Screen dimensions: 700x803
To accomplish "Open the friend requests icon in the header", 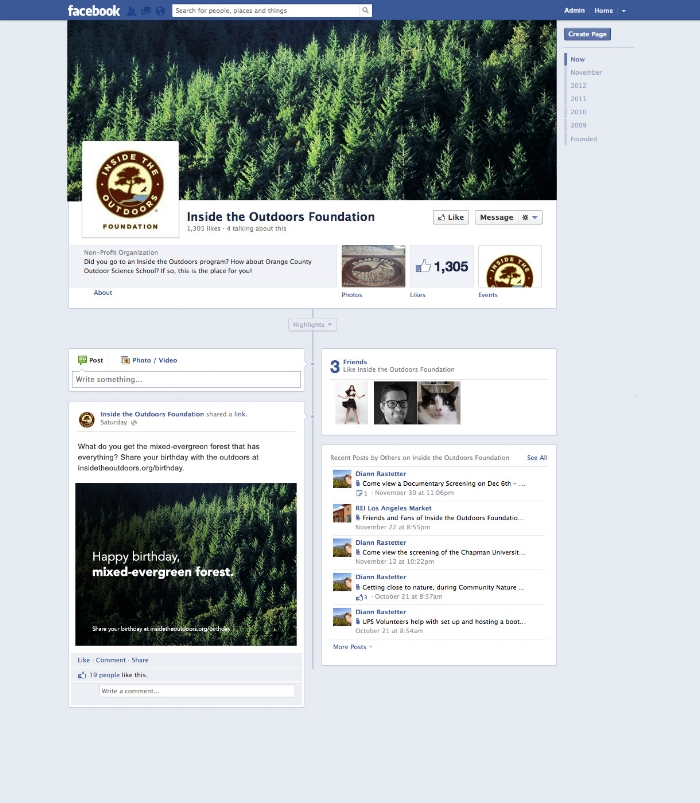I will coord(132,11).
